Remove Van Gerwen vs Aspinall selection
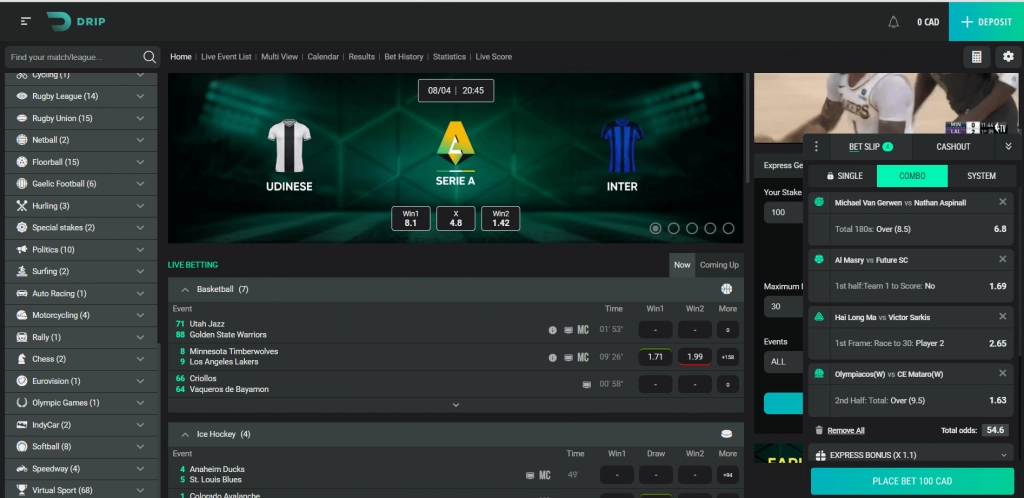The height and width of the screenshot is (498, 1024). tap(1002, 202)
